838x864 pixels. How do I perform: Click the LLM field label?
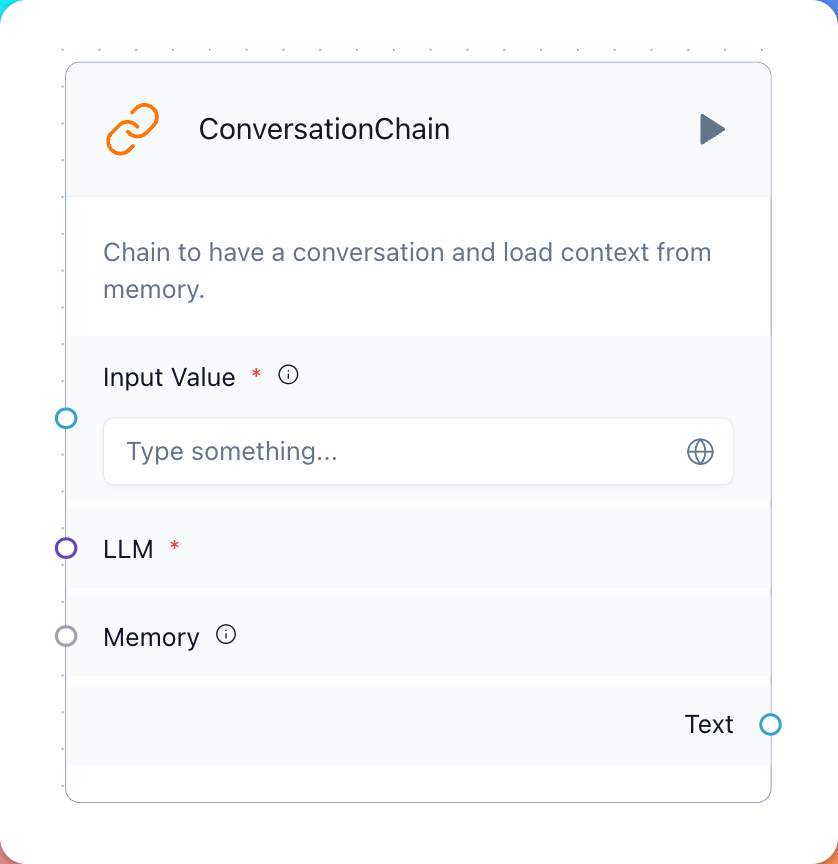[x=128, y=549]
